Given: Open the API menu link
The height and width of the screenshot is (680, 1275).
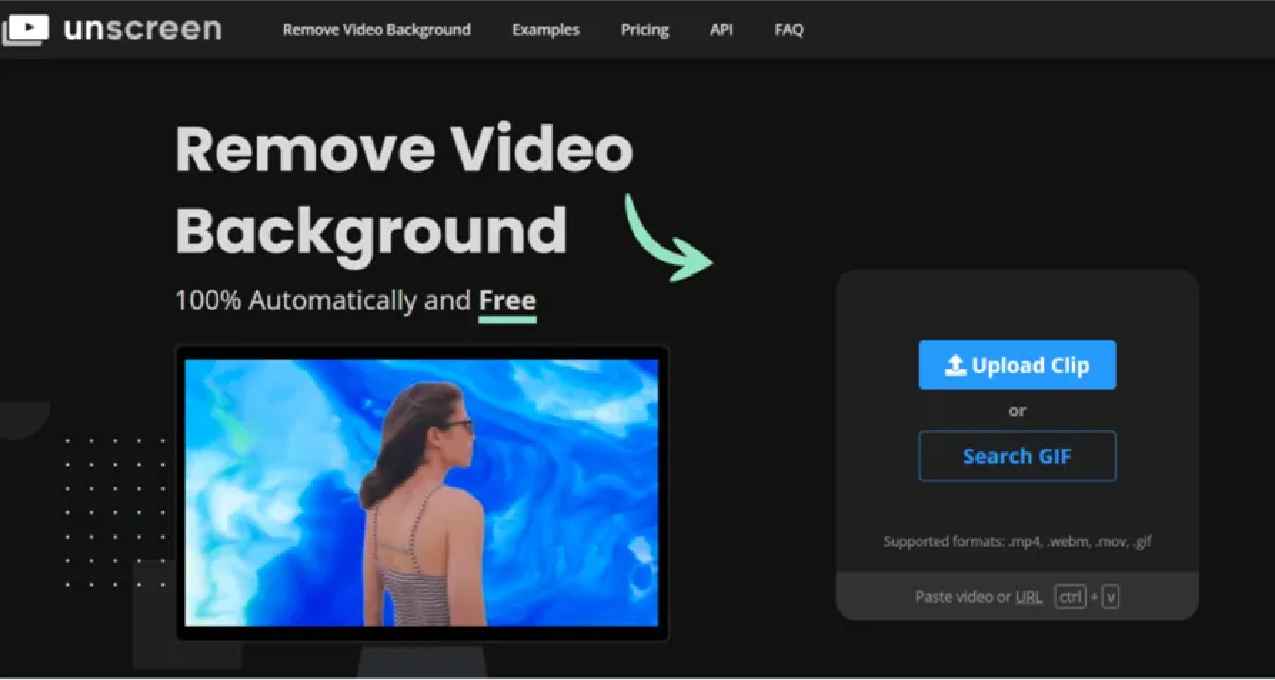Looking at the screenshot, I should 721,30.
